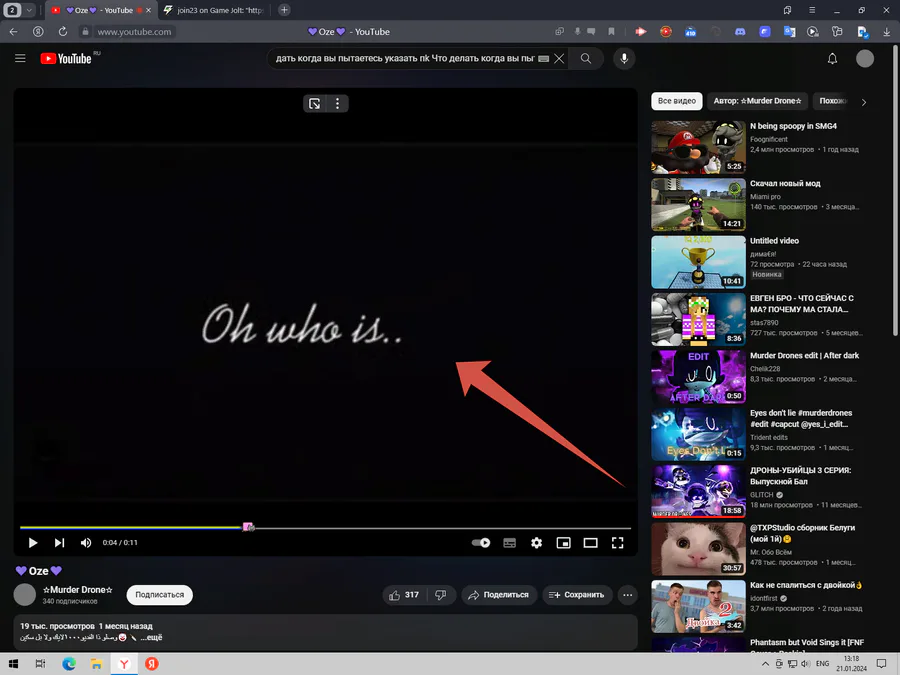This screenshot has width=900, height=675.
Task: Select the Похожие filter chip
Action: click(x=832, y=101)
